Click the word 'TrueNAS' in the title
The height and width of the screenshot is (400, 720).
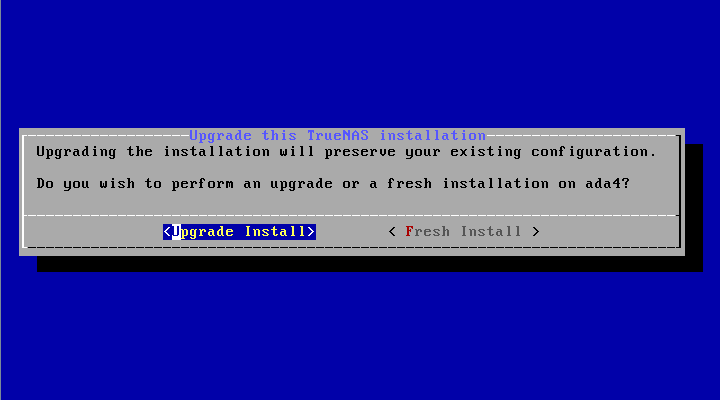click(338, 135)
